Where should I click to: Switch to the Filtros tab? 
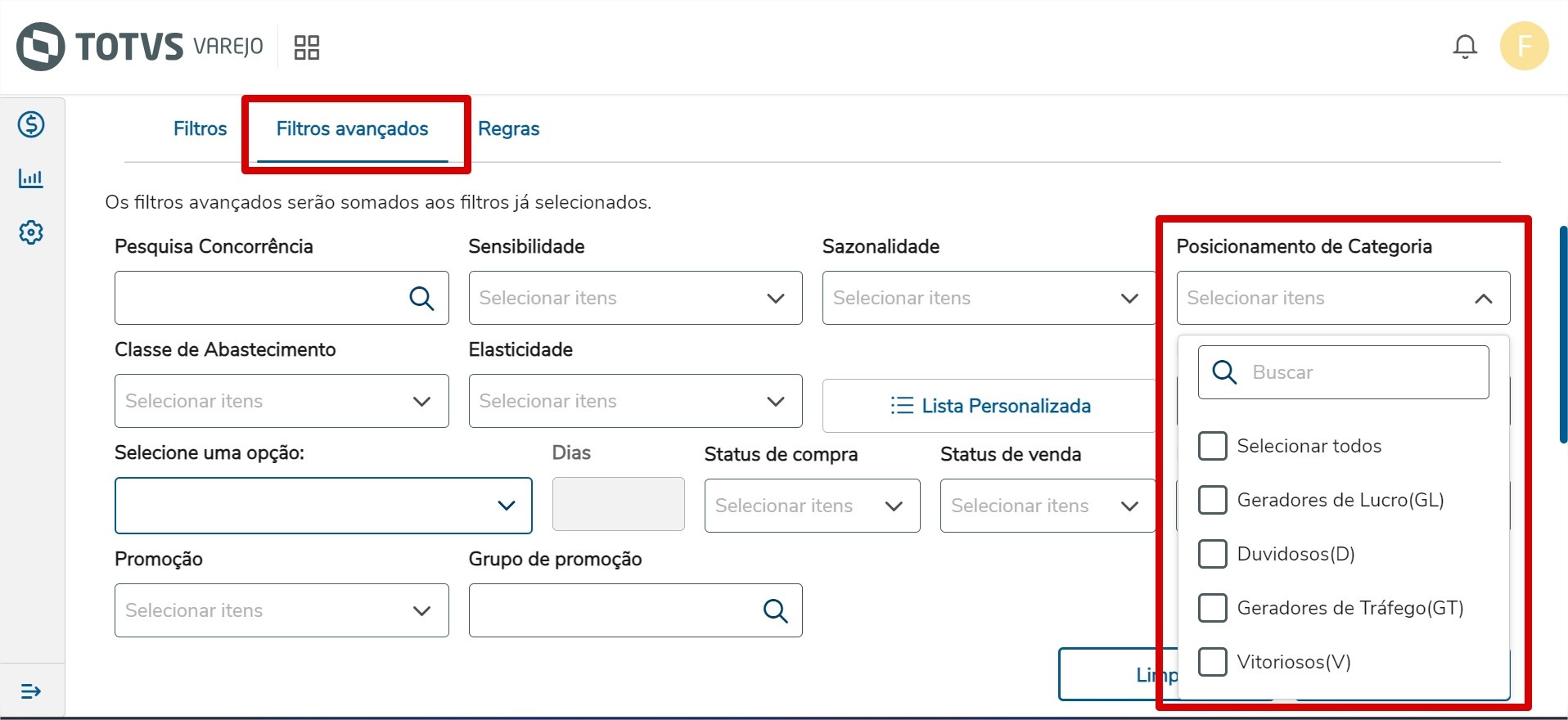[200, 128]
